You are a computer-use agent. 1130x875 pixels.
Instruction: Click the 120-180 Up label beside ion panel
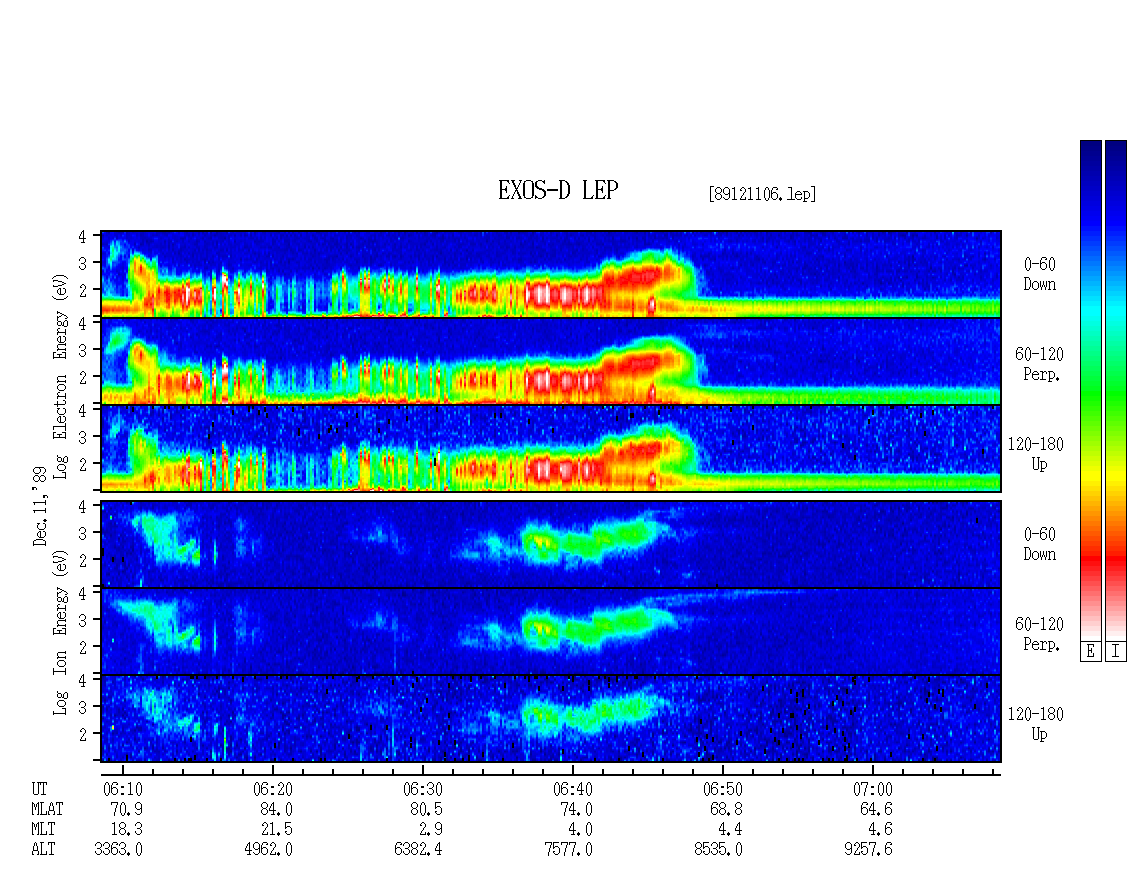point(1036,724)
